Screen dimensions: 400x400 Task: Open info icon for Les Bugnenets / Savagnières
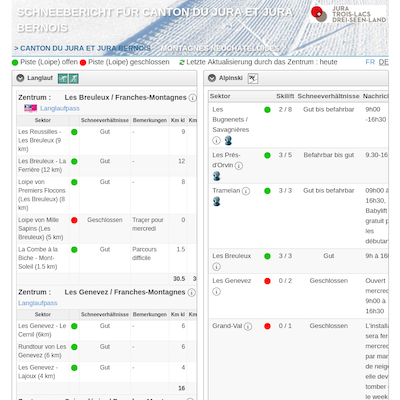coord(216,141)
